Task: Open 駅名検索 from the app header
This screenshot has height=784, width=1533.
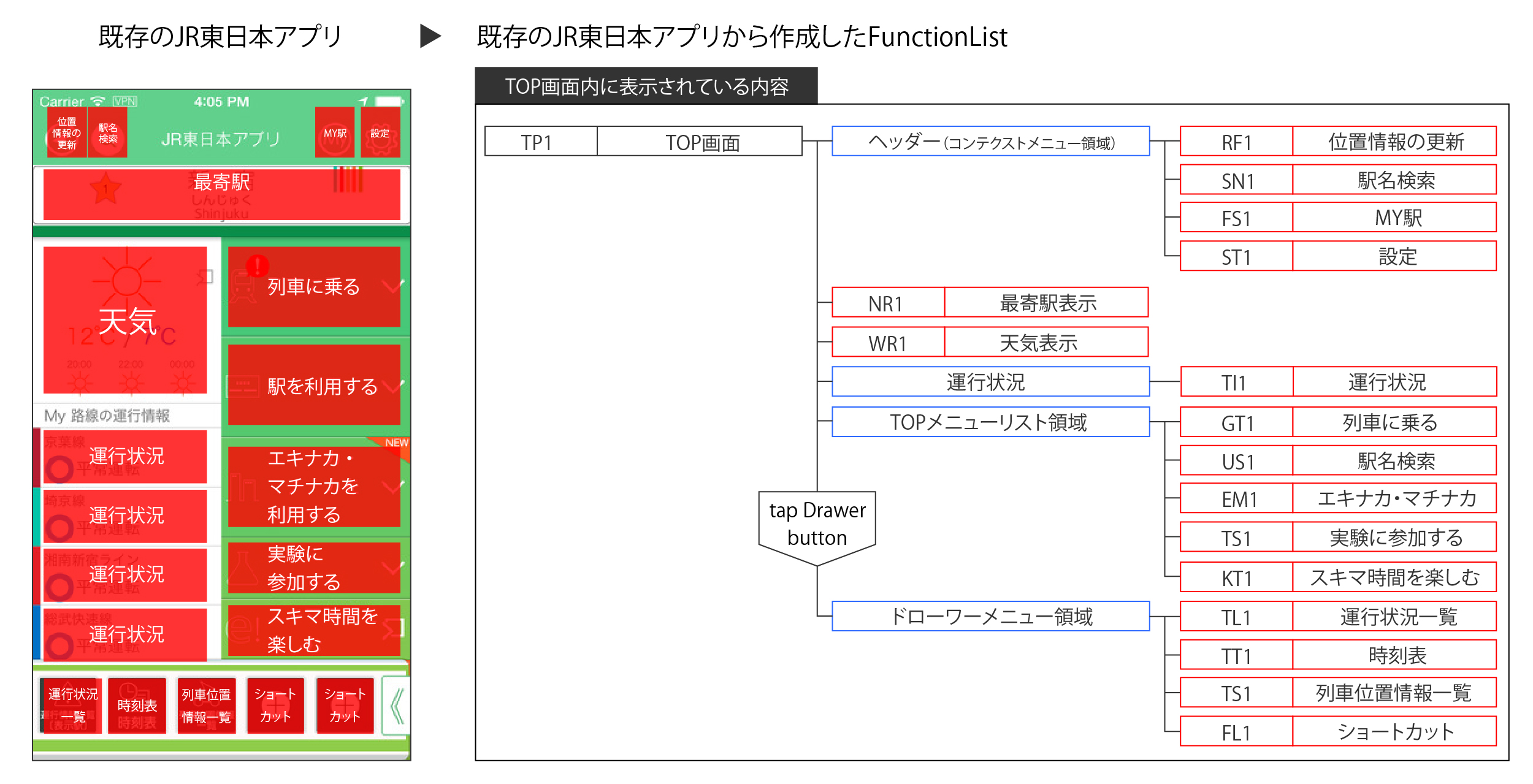Action: 108,132
